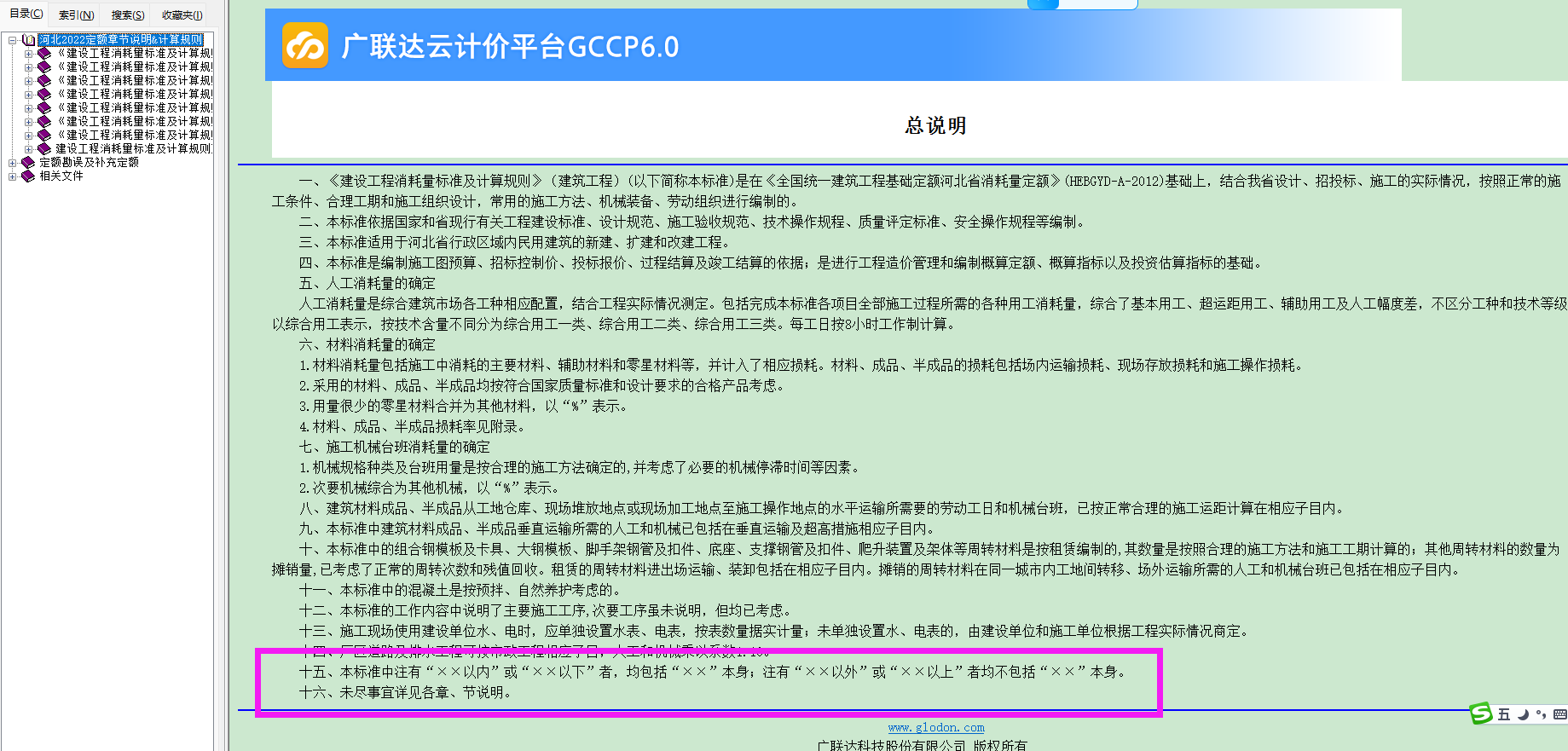Click the book icon of unbracketed 建设工程消耗量标准及计算规则 row
Viewport: 1568px width, 751px height.
pyautogui.click(x=45, y=149)
